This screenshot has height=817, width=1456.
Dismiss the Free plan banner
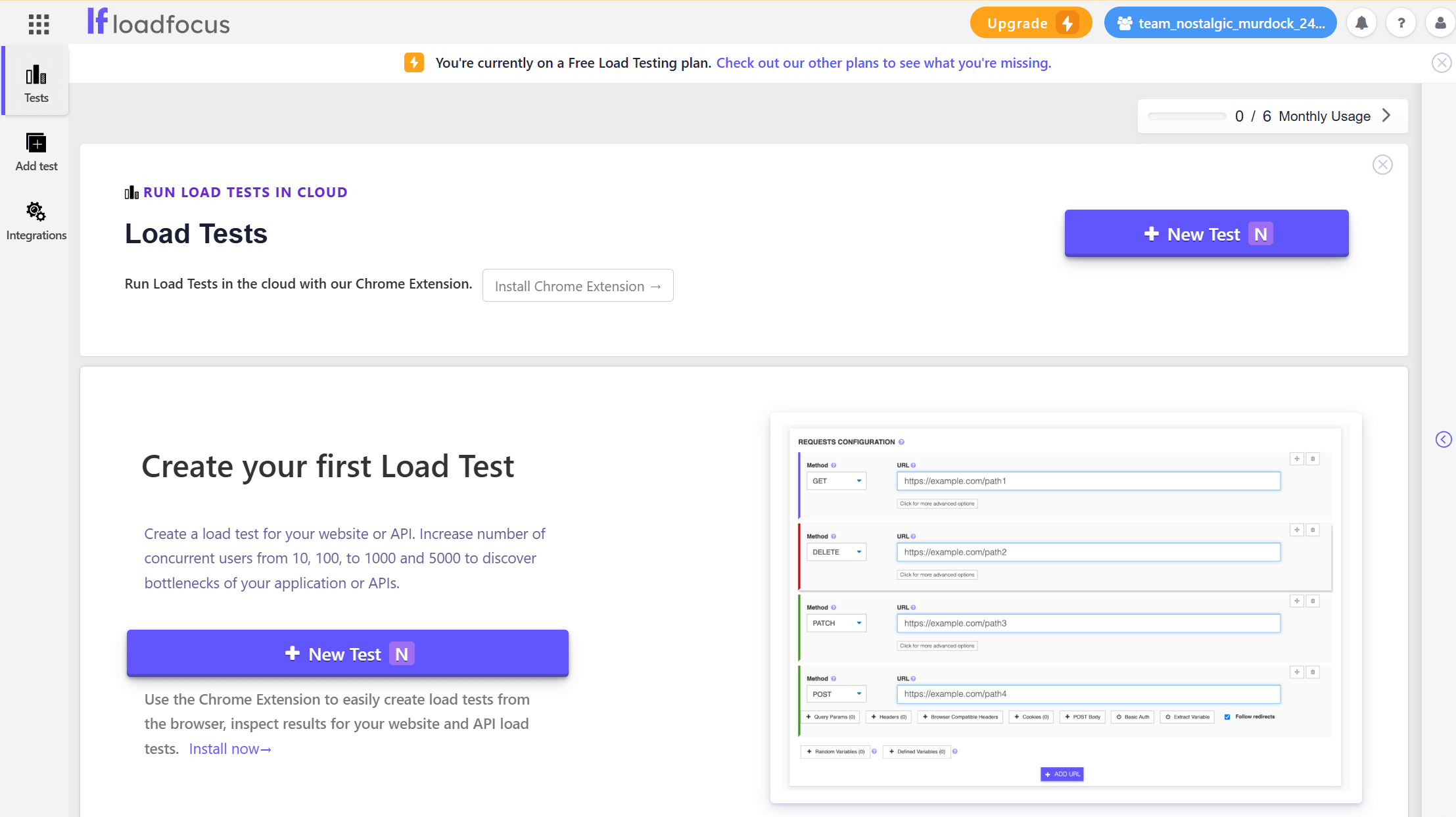[x=1442, y=63]
